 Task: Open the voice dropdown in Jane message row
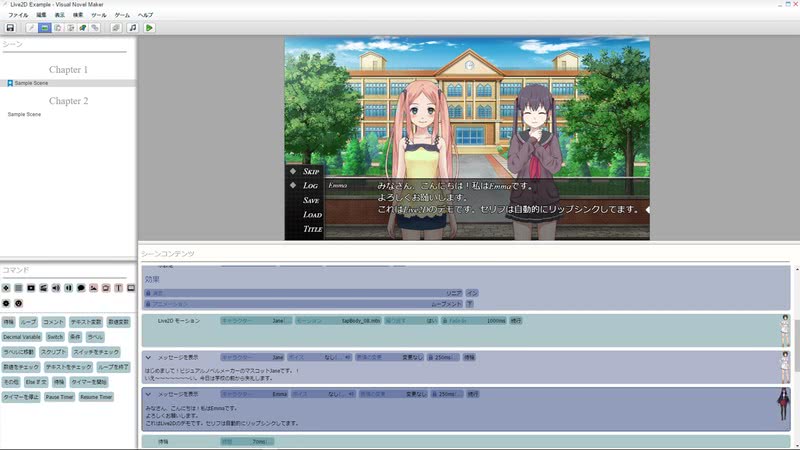click(x=319, y=358)
